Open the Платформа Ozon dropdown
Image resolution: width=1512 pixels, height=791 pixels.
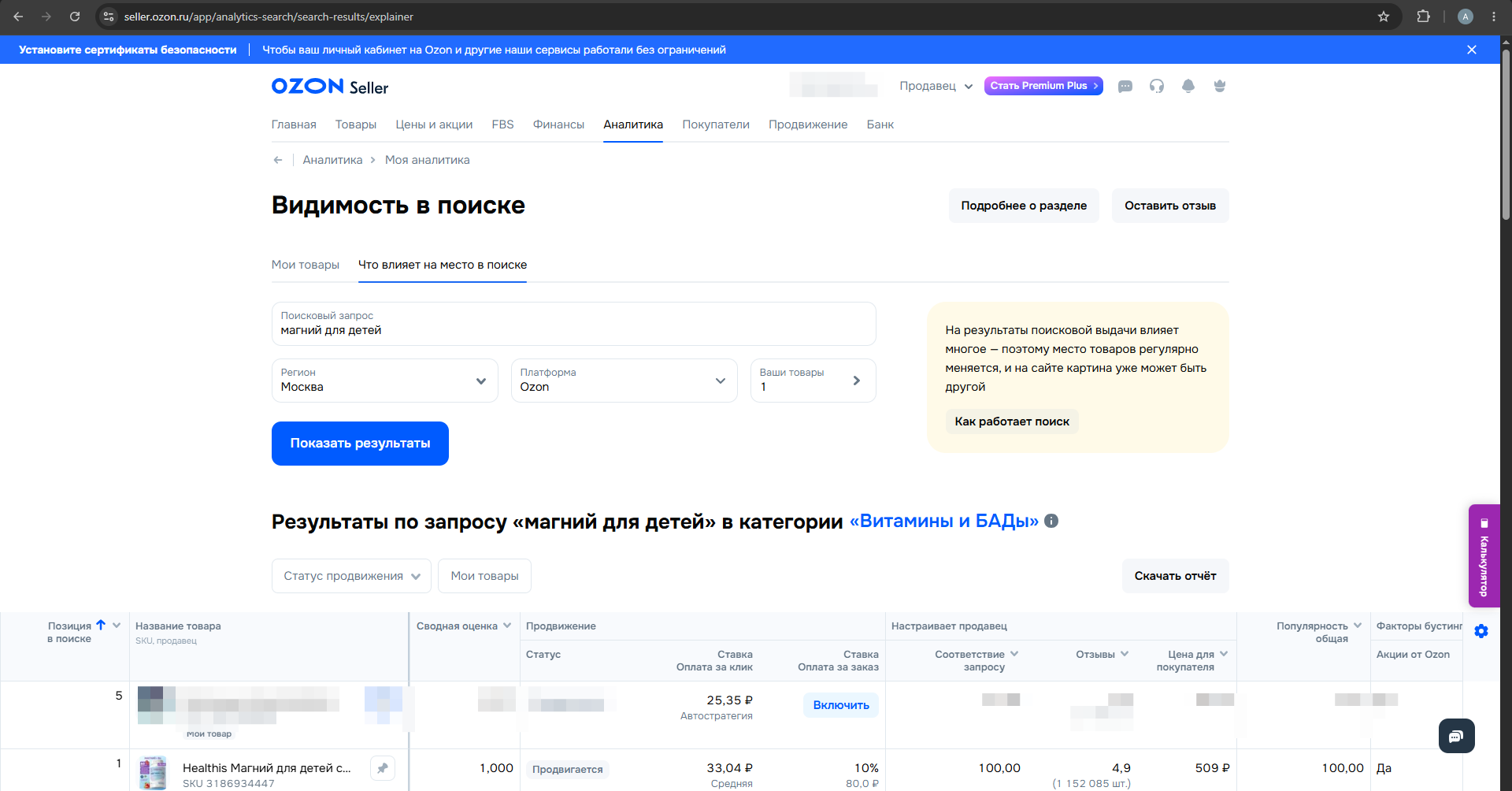[x=624, y=381]
